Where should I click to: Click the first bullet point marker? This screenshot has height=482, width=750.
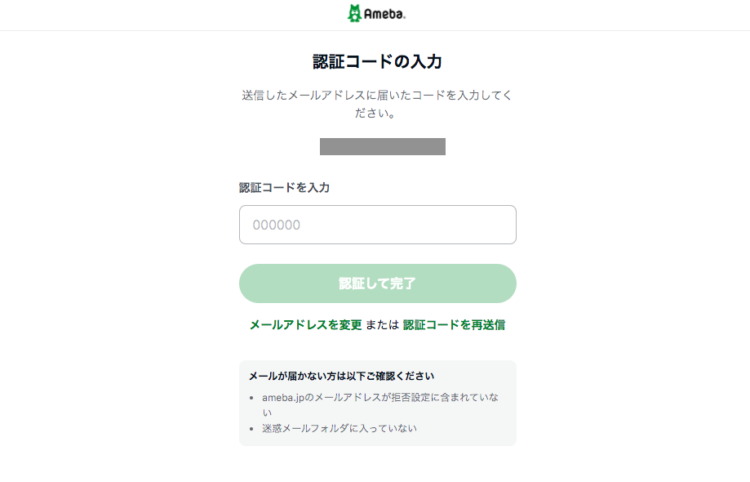252,398
